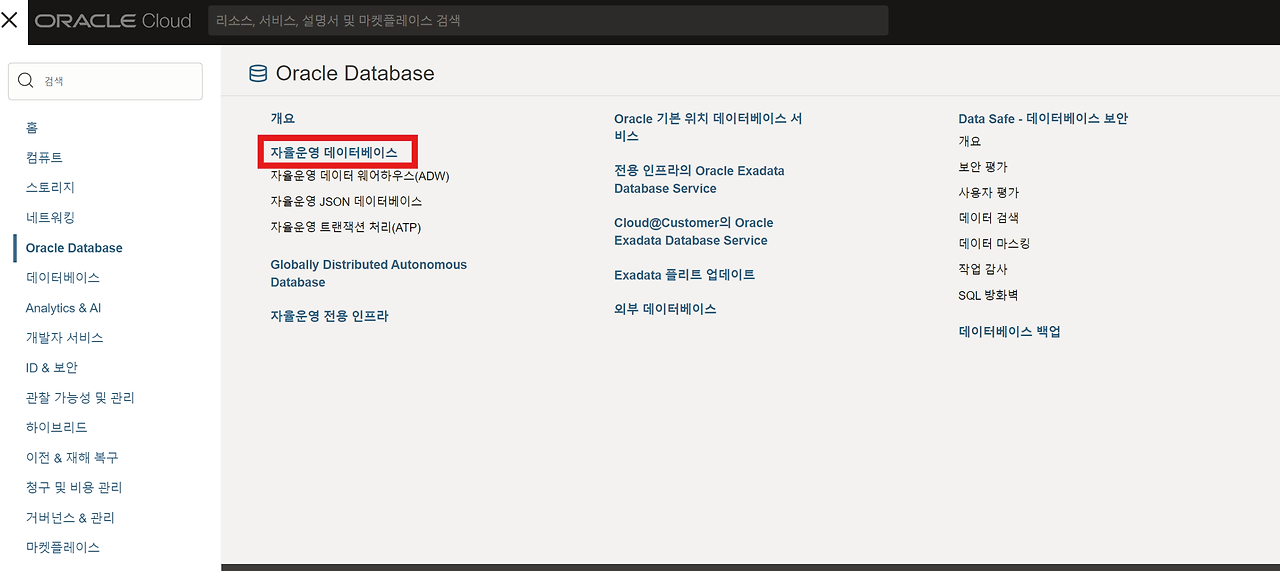Open the 데이터베이스 sidebar category
Viewport: 1280px width, 571px height.
tap(63, 278)
